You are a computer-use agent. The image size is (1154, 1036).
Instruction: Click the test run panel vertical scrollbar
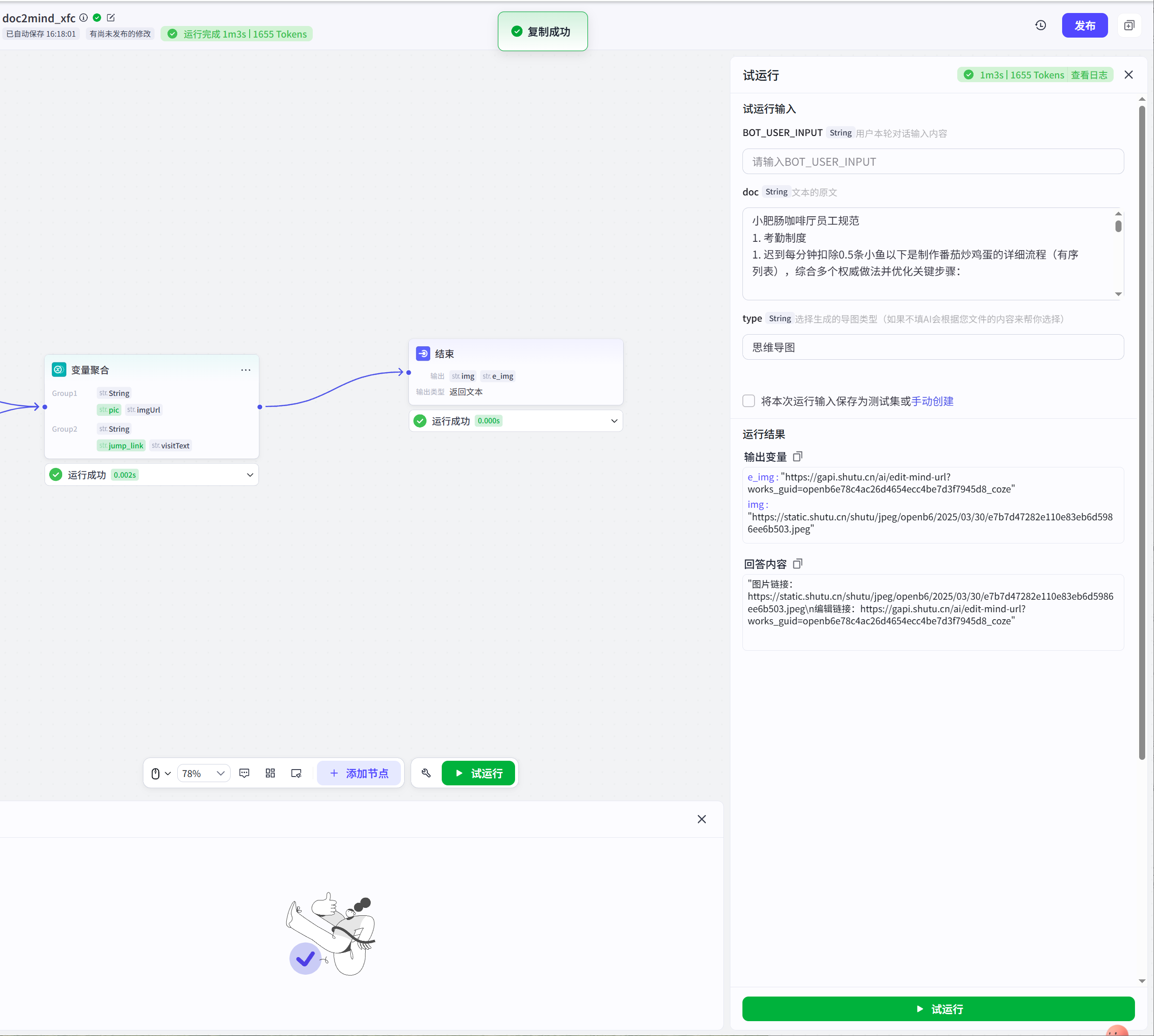pos(1141,433)
